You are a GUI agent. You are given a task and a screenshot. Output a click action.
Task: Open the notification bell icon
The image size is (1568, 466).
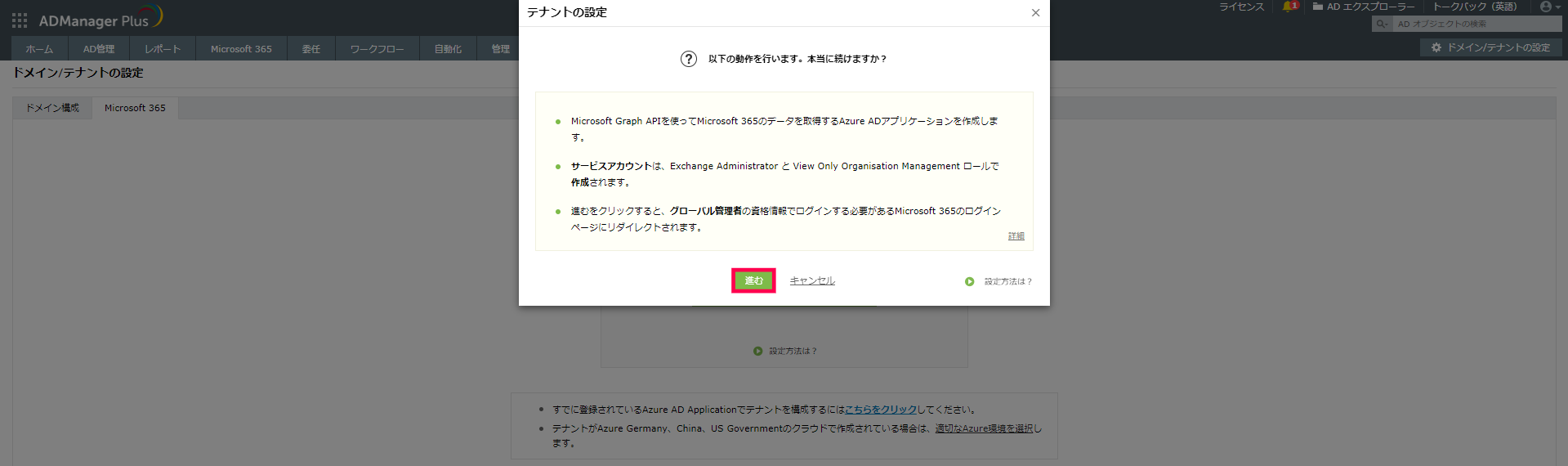[x=1289, y=7]
